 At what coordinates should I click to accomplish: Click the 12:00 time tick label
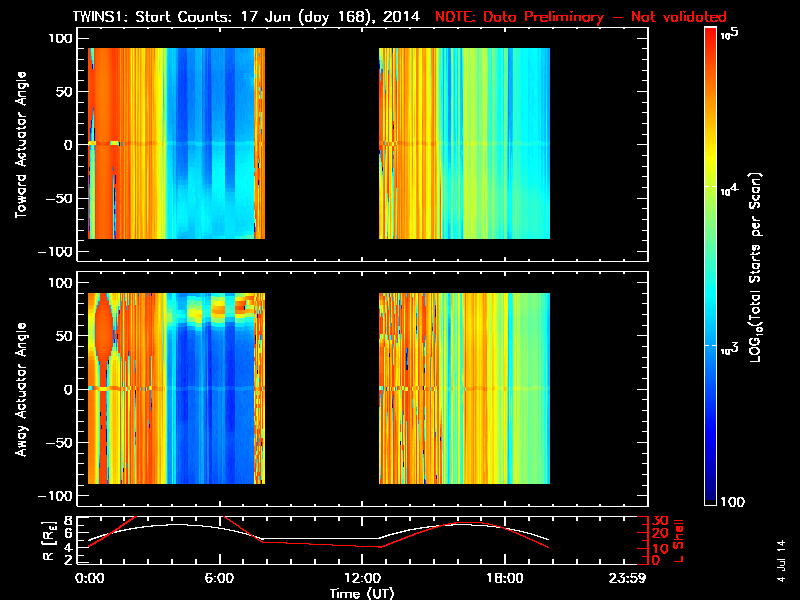(364, 579)
